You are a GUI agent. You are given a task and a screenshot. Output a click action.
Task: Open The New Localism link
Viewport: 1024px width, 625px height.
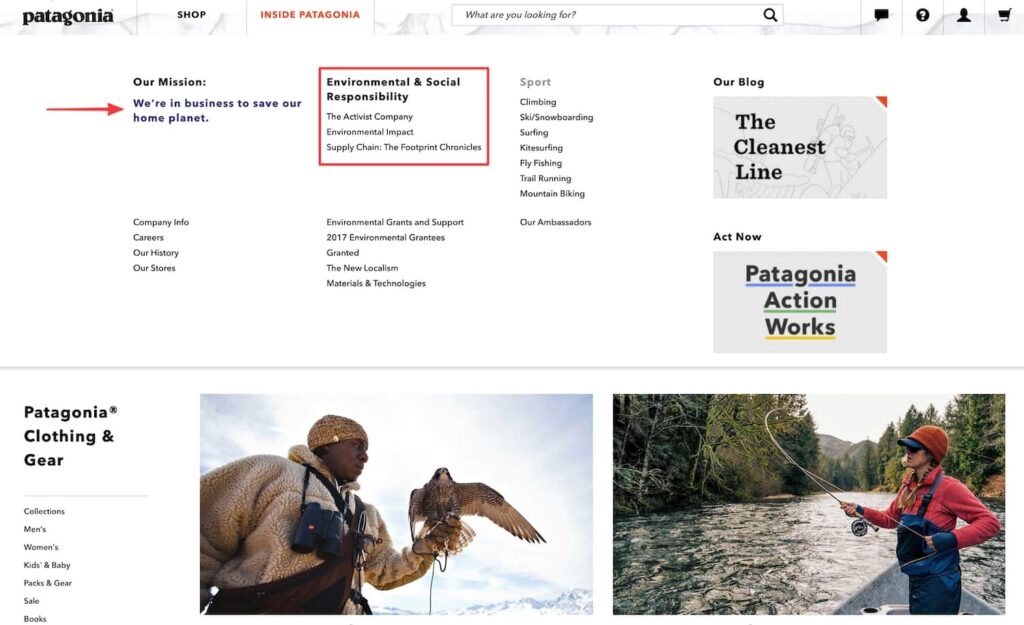tap(362, 268)
